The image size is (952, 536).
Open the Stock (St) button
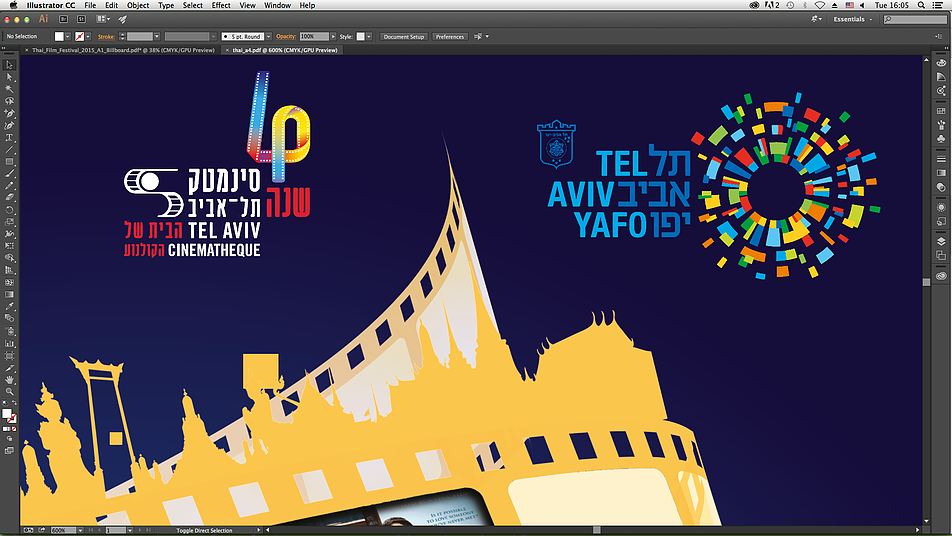tap(81, 19)
